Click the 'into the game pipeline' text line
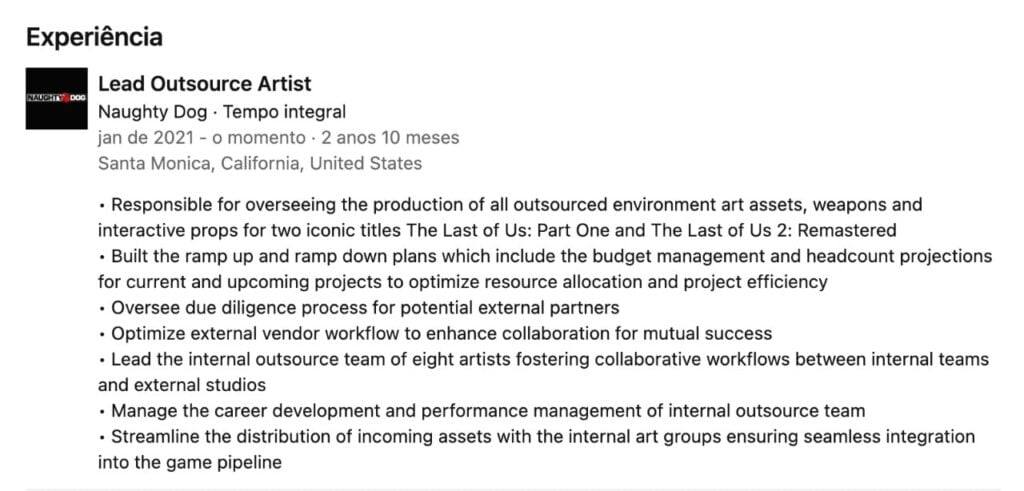The image size is (1024, 491). 189,462
